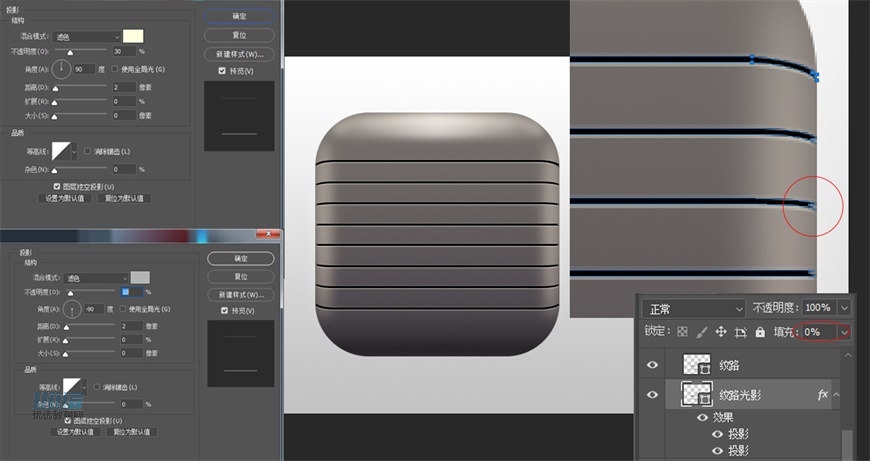Viewport: 870px width, 461px height.
Task: Click 设置为默认值 in the 30% opacity dialog
Action: [x=64, y=198]
